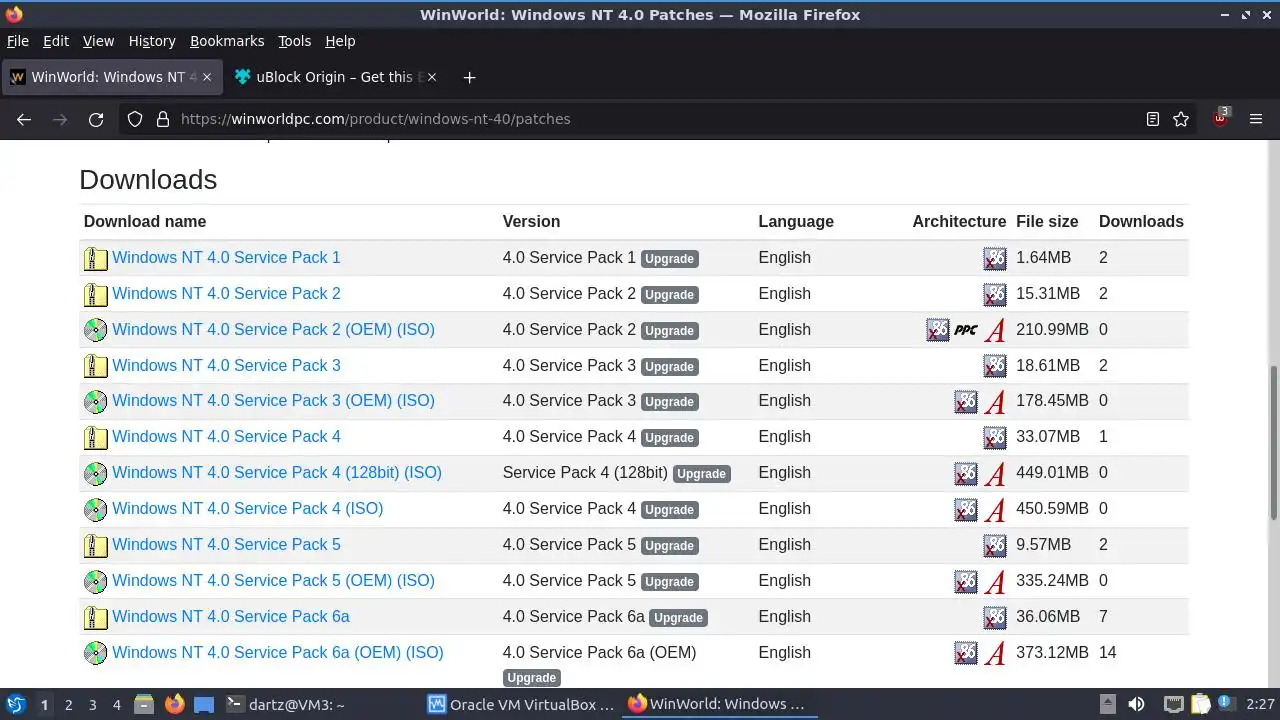
Task: Open Windows NT 4.0 Service Pack 6a link
Action: point(231,616)
